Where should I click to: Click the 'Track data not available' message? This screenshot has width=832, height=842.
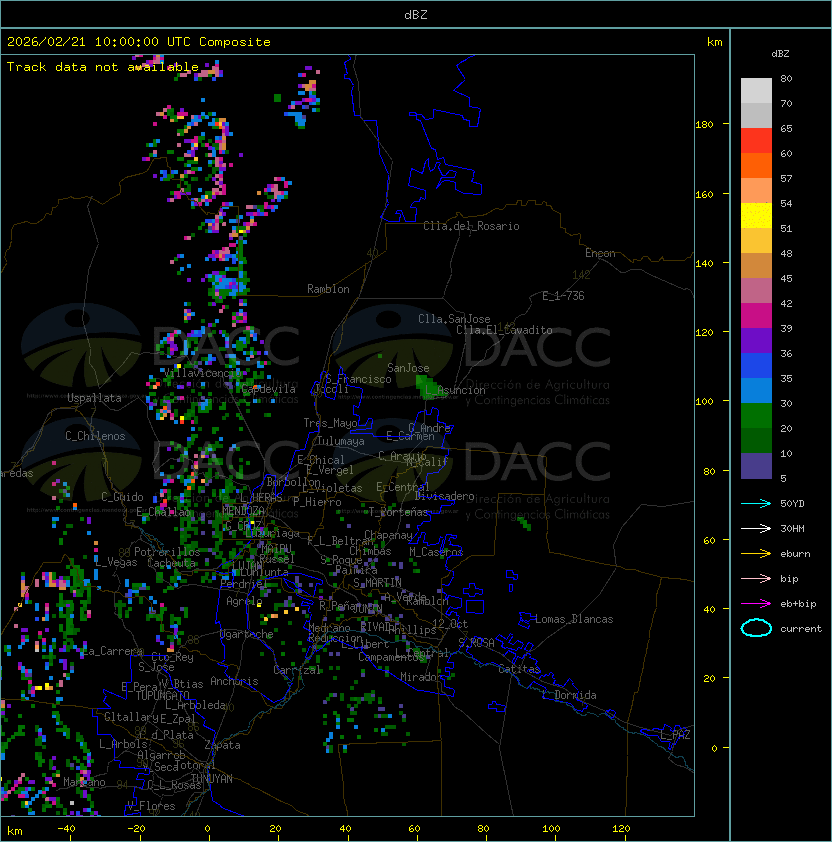click(x=103, y=67)
